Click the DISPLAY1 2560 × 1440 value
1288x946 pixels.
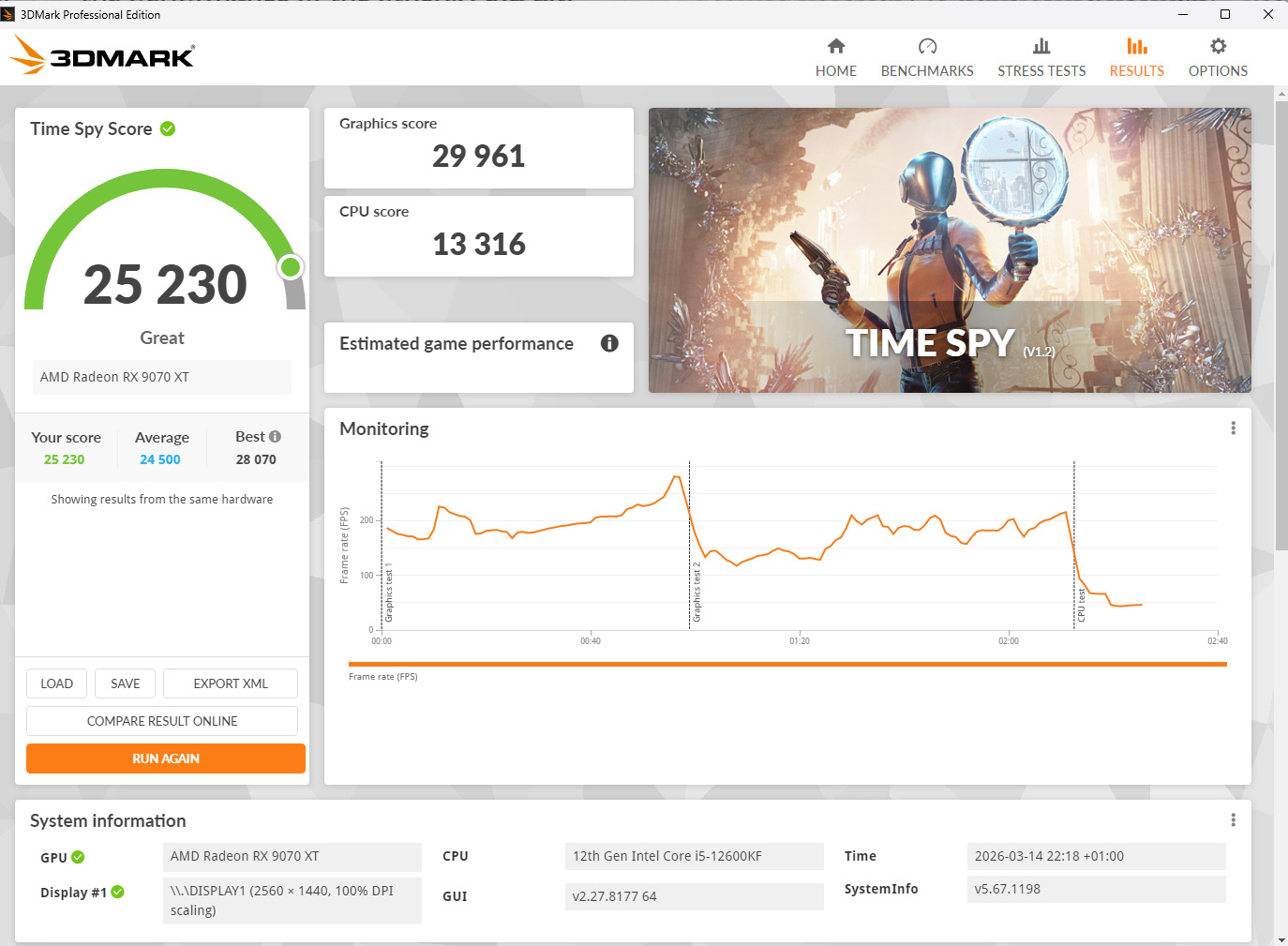[292, 900]
